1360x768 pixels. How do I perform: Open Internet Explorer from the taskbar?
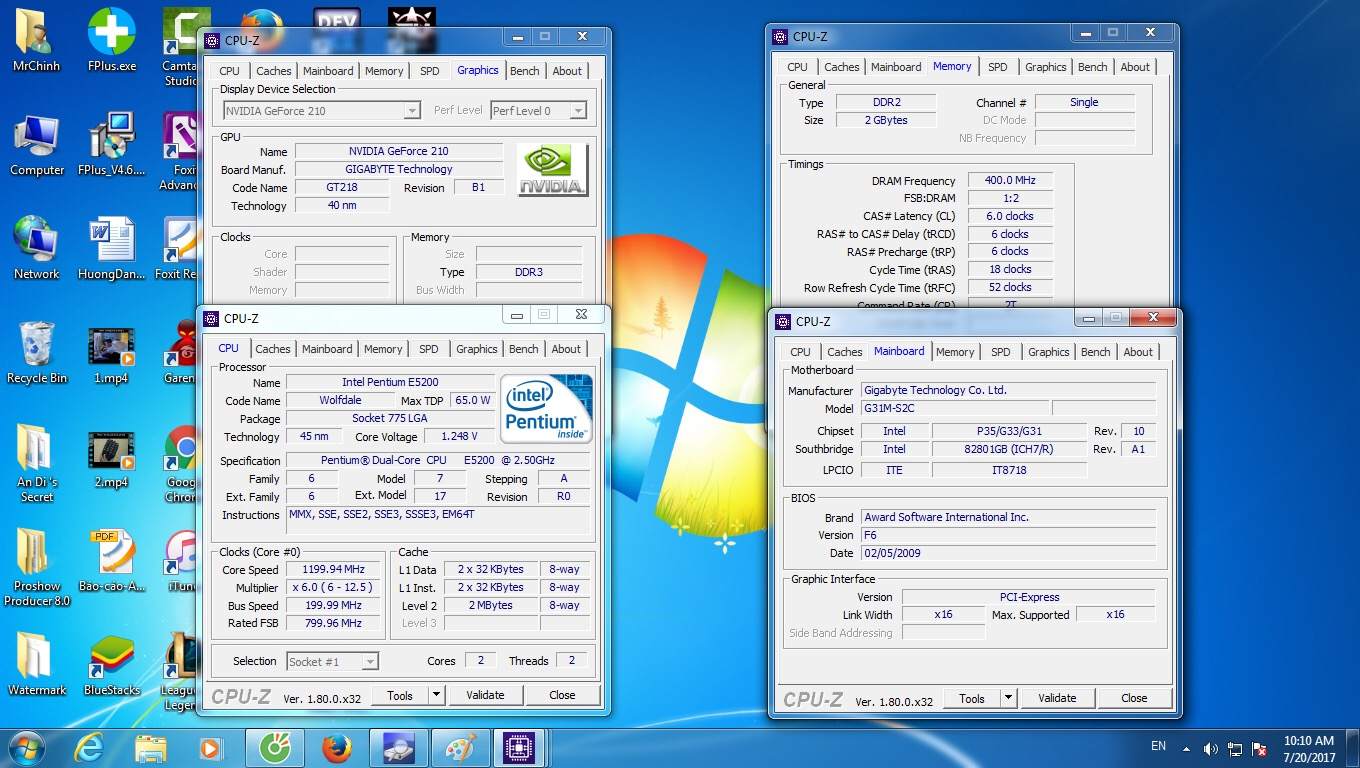tap(90, 748)
